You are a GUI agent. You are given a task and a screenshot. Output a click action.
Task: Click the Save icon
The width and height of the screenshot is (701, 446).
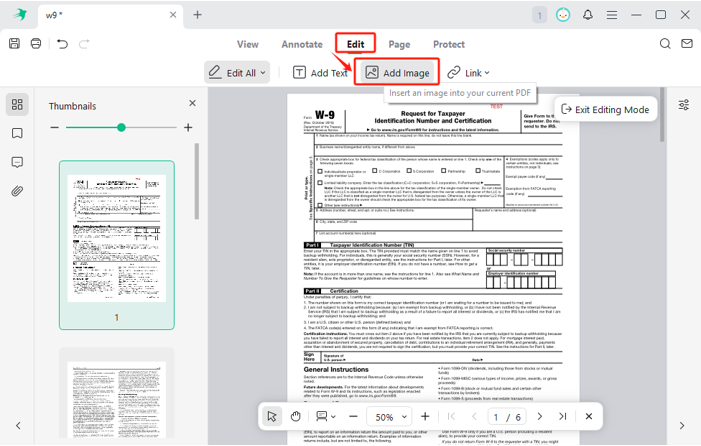(x=14, y=43)
